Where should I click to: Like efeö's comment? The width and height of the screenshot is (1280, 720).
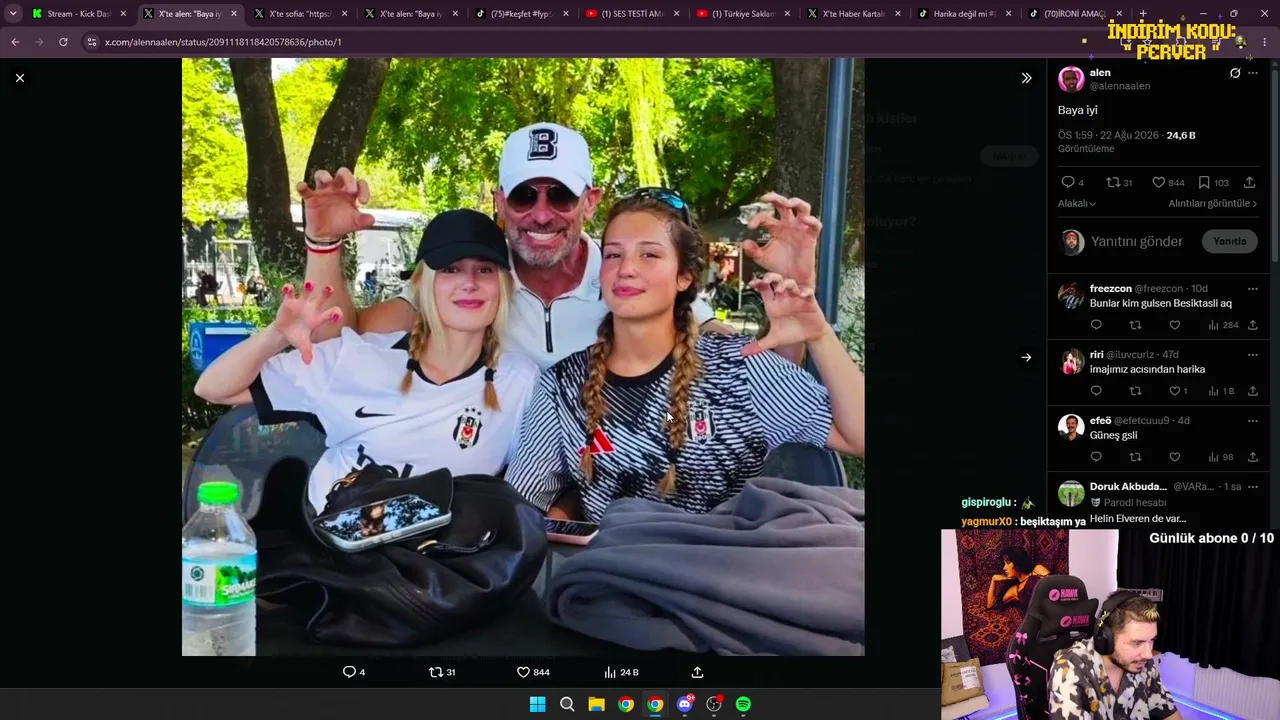[1175, 457]
